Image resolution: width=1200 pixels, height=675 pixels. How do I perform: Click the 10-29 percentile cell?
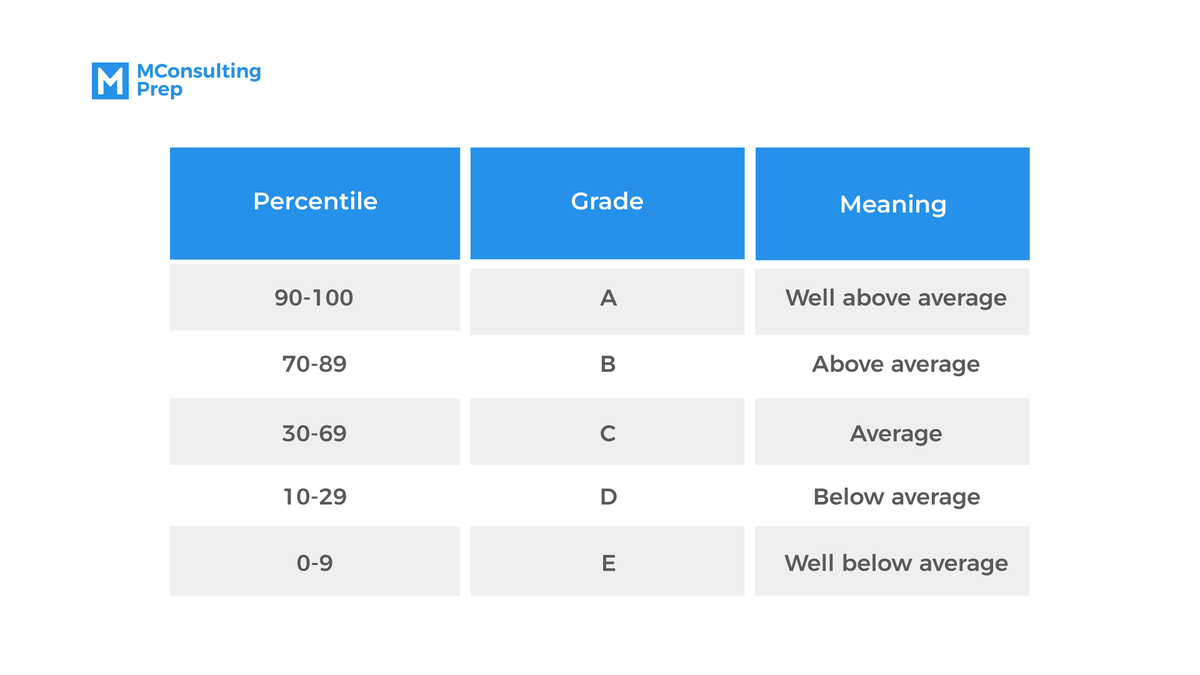pyautogui.click(x=315, y=497)
